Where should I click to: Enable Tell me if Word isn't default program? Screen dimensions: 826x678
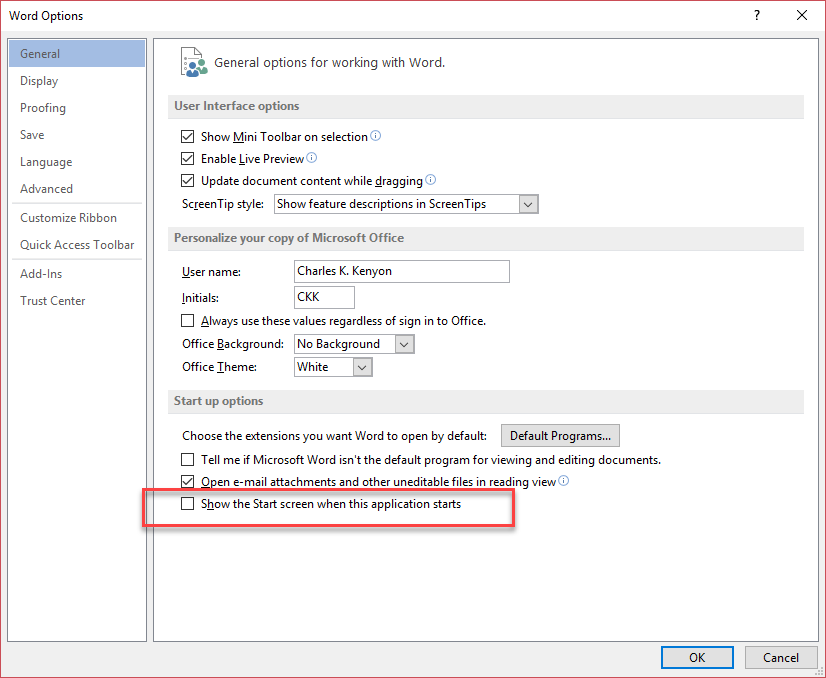click(x=188, y=460)
